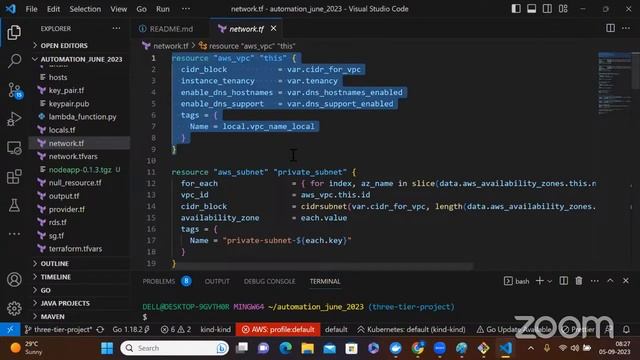Open editor more actions menu
Viewport: 640px width, 360px height.
626,28
